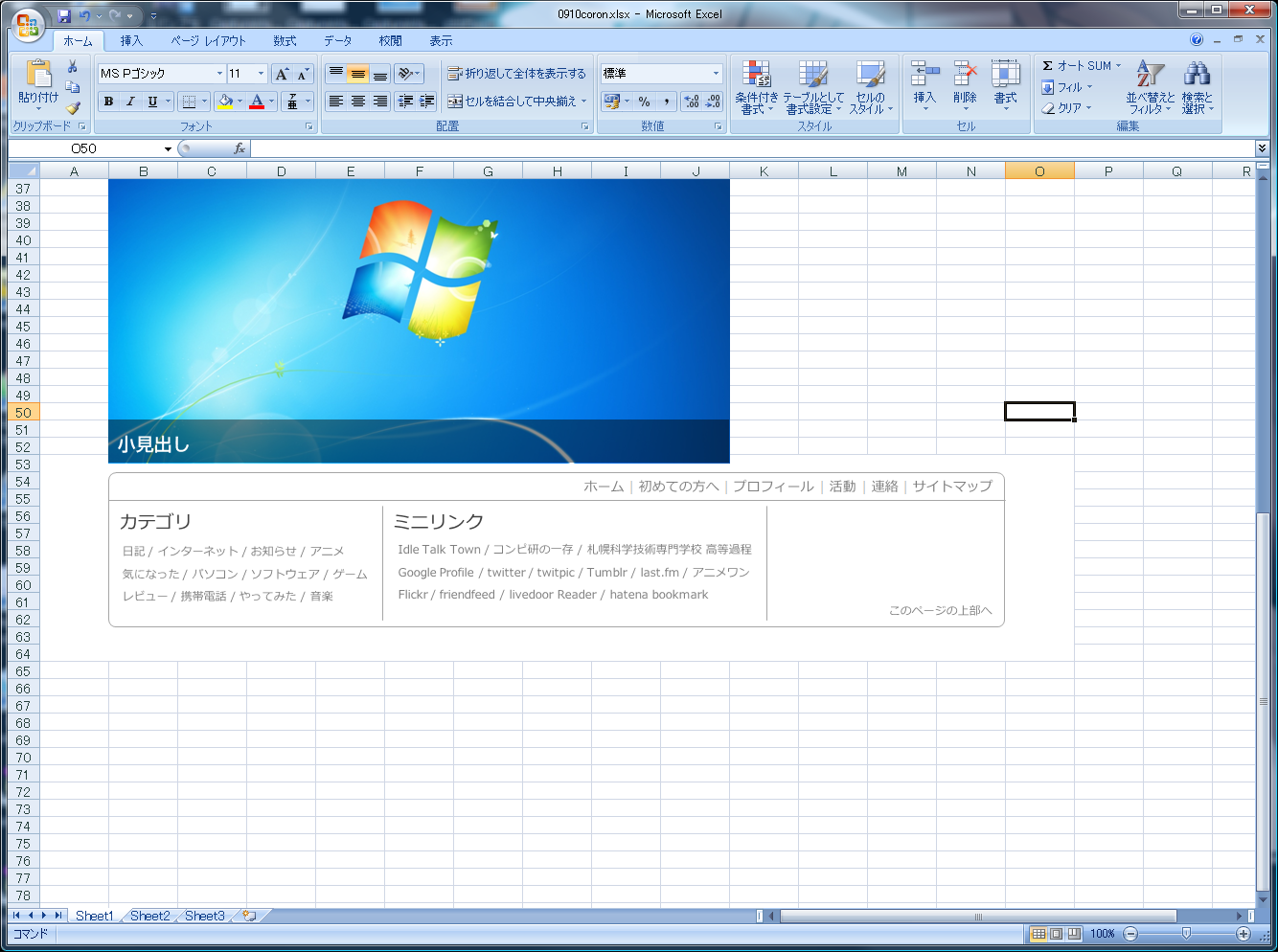Open the データ ribbon tab
1278x952 pixels.
tap(337, 41)
